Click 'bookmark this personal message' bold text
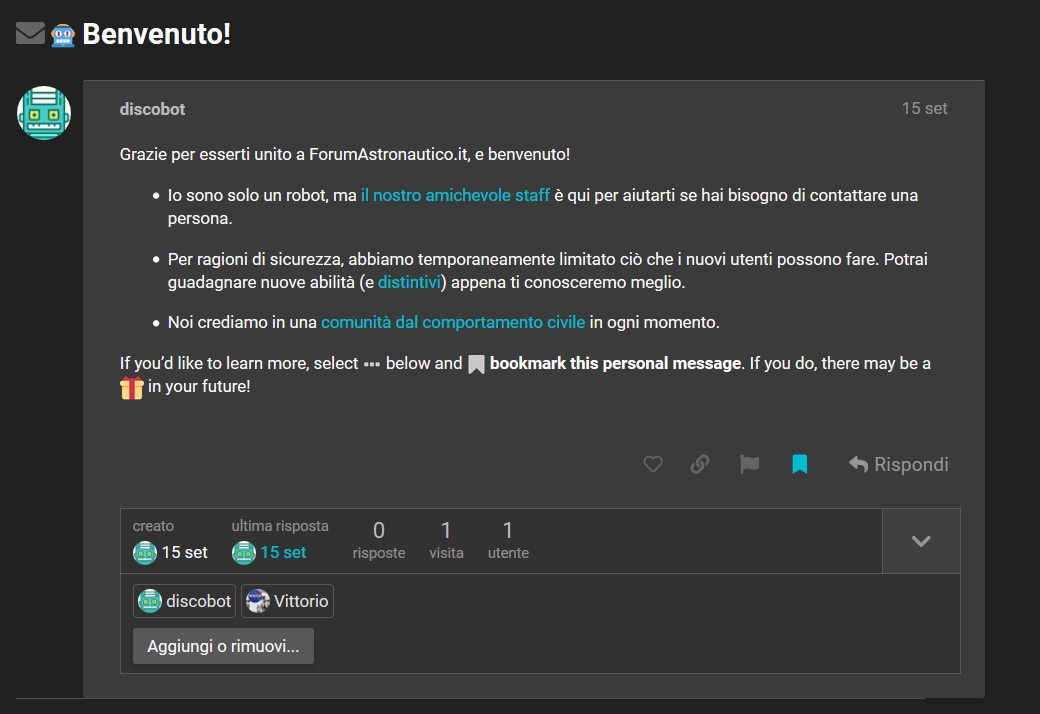Viewport: 1040px width, 714px height. (x=615, y=363)
